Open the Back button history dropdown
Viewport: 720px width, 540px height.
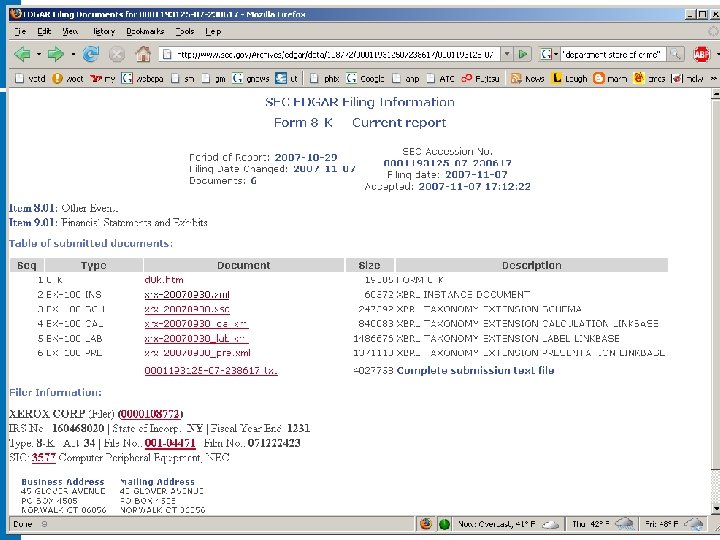(39, 54)
